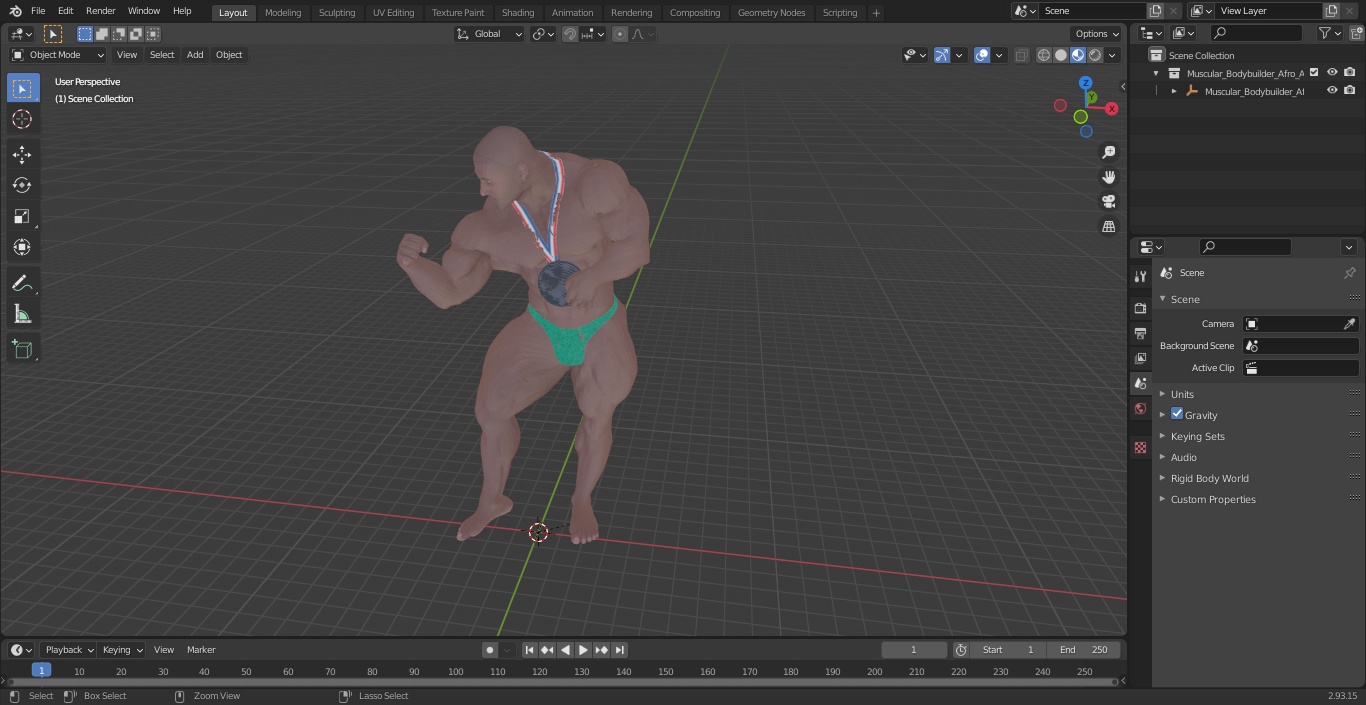Screen dimensions: 1366x705
Task: Activate the Transform tool
Action: tap(22, 247)
